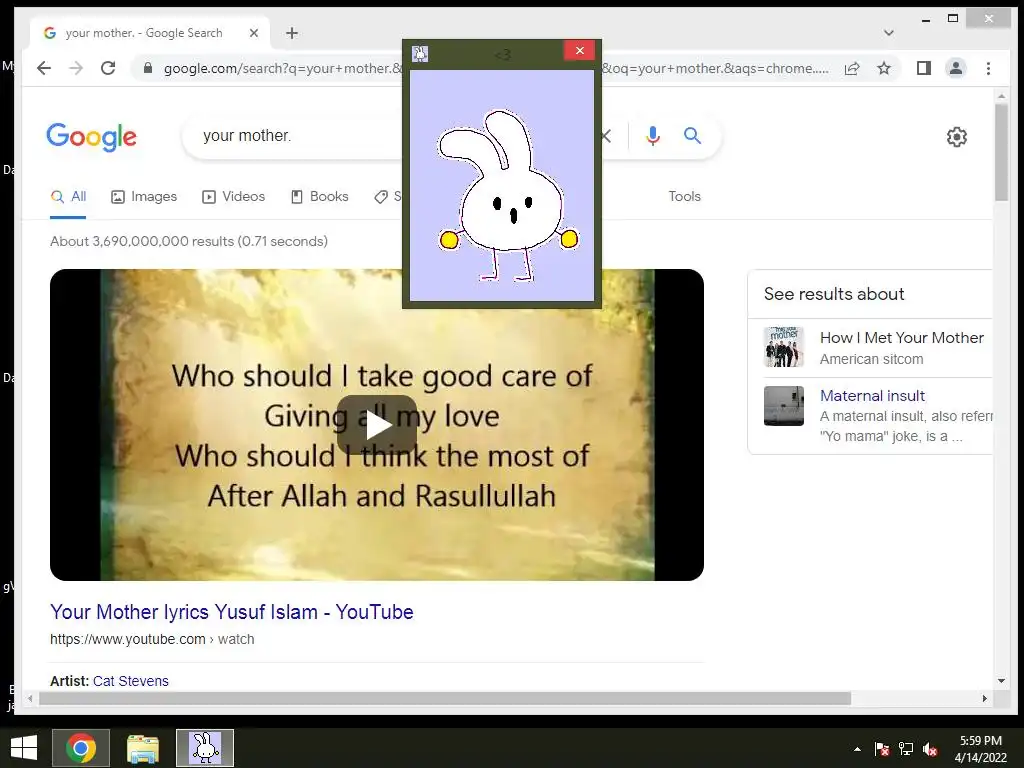The width and height of the screenshot is (1024, 768).
Task: Open the Chrome profile avatar menu
Action: pyautogui.click(x=955, y=68)
